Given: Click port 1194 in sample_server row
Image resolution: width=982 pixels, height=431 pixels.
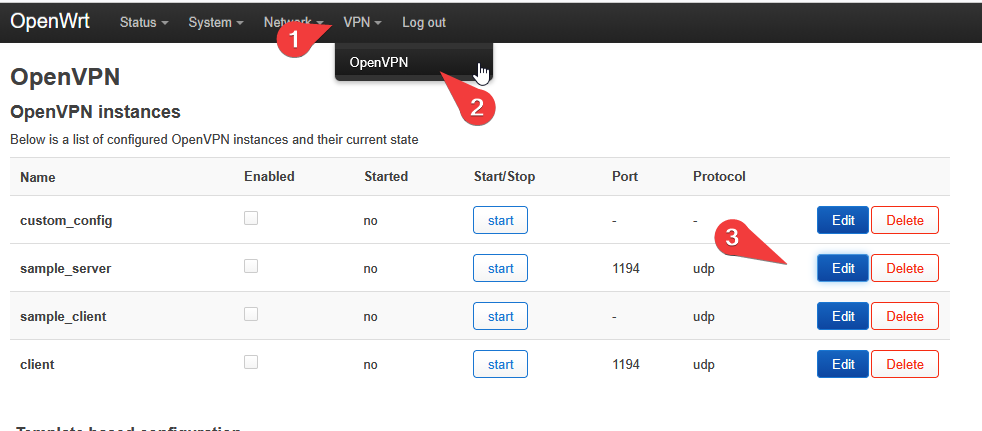Looking at the screenshot, I should pos(626,269).
